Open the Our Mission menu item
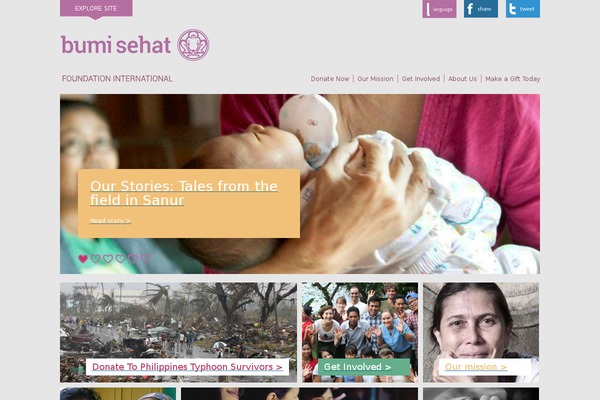Image resolution: width=600 pixels, height=400 pixels. pyautogui.click(x=375, y=79)
